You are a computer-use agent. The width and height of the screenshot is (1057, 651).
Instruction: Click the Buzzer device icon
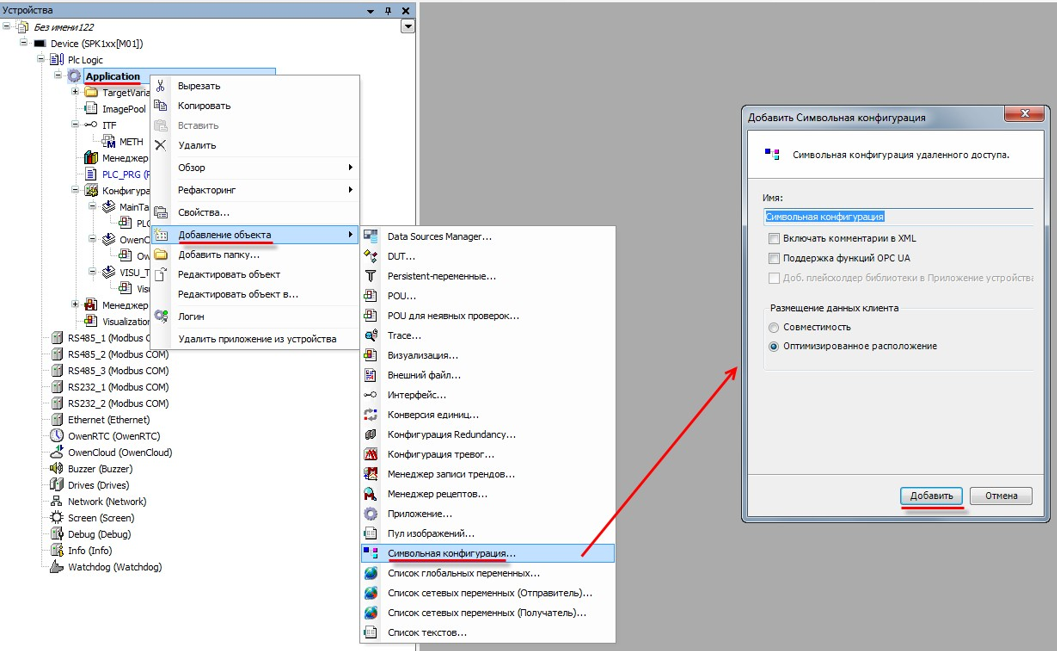57,469
